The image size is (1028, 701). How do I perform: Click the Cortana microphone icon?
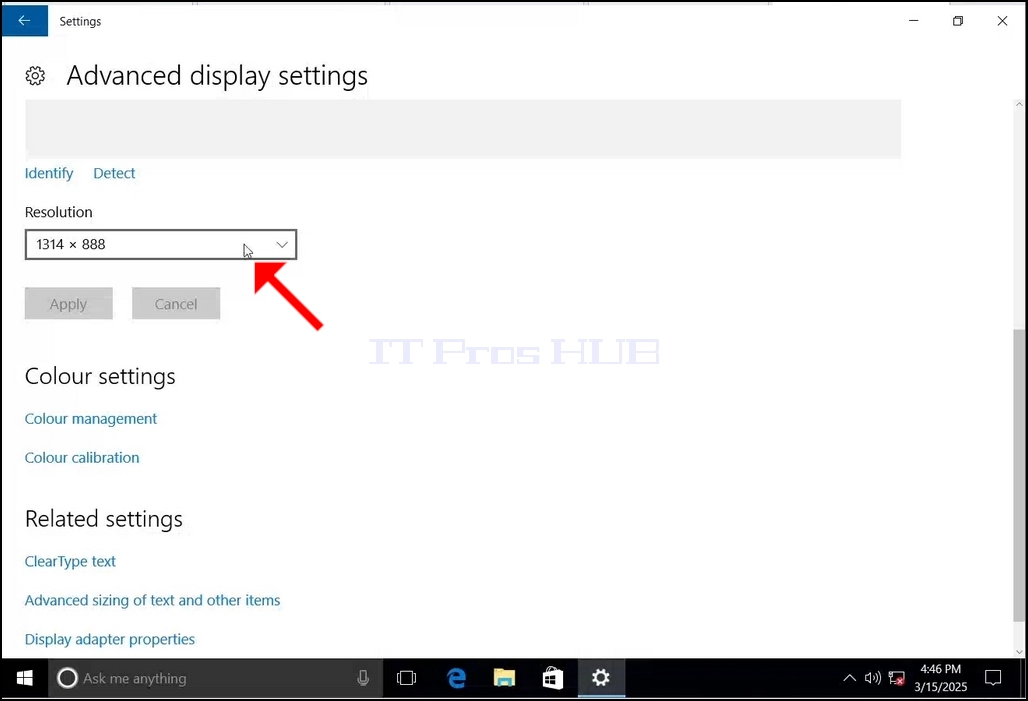[x=363, y=678]
